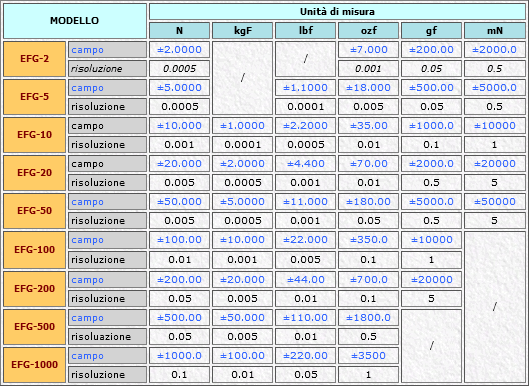Select the ±2.2000 lbf value for EFG-10
The image size is (529, 386).
point(306,126)
